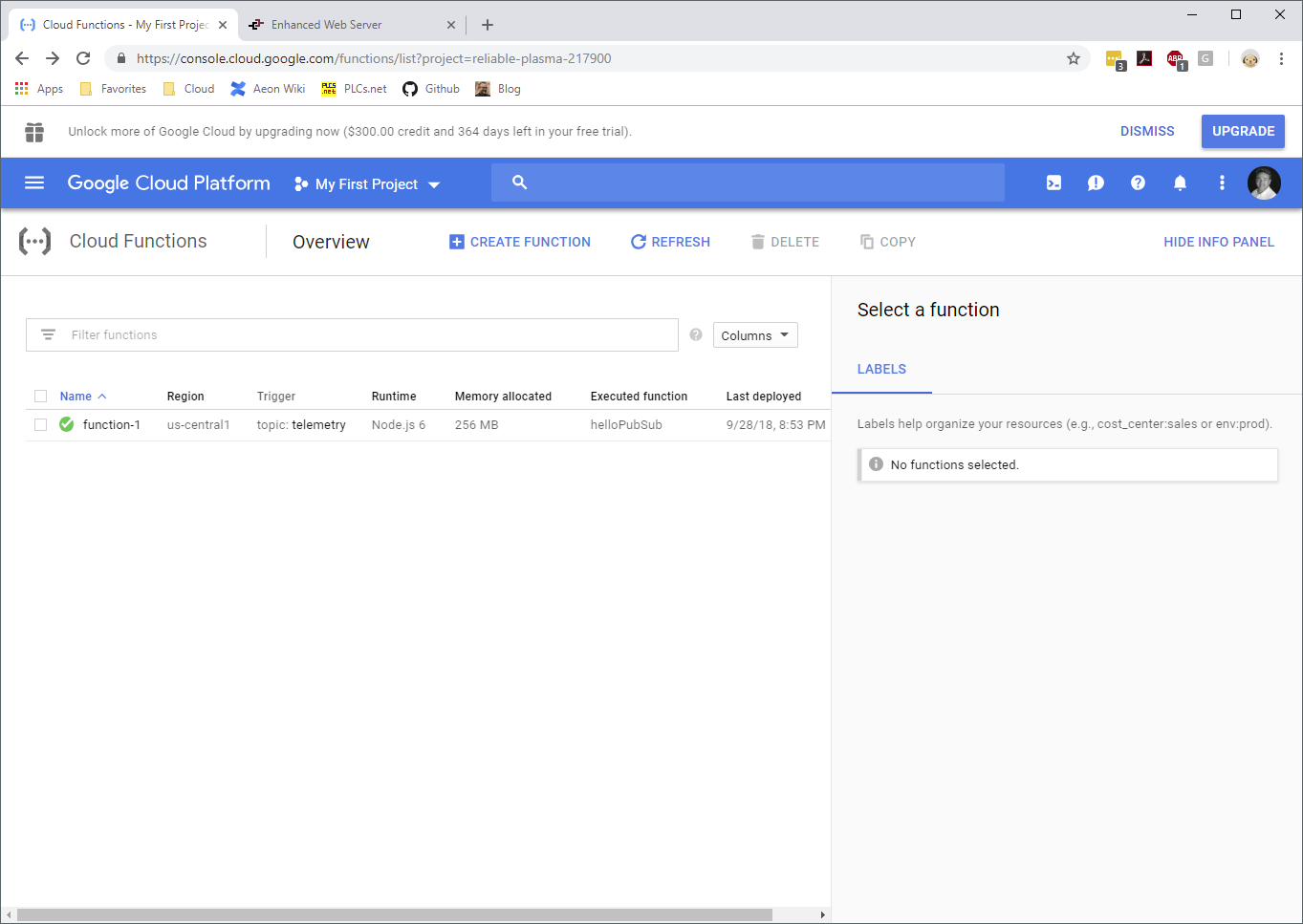Click the Trigger column header
The height and width of the screenshot is (924, 1303).
coord(276,396)
